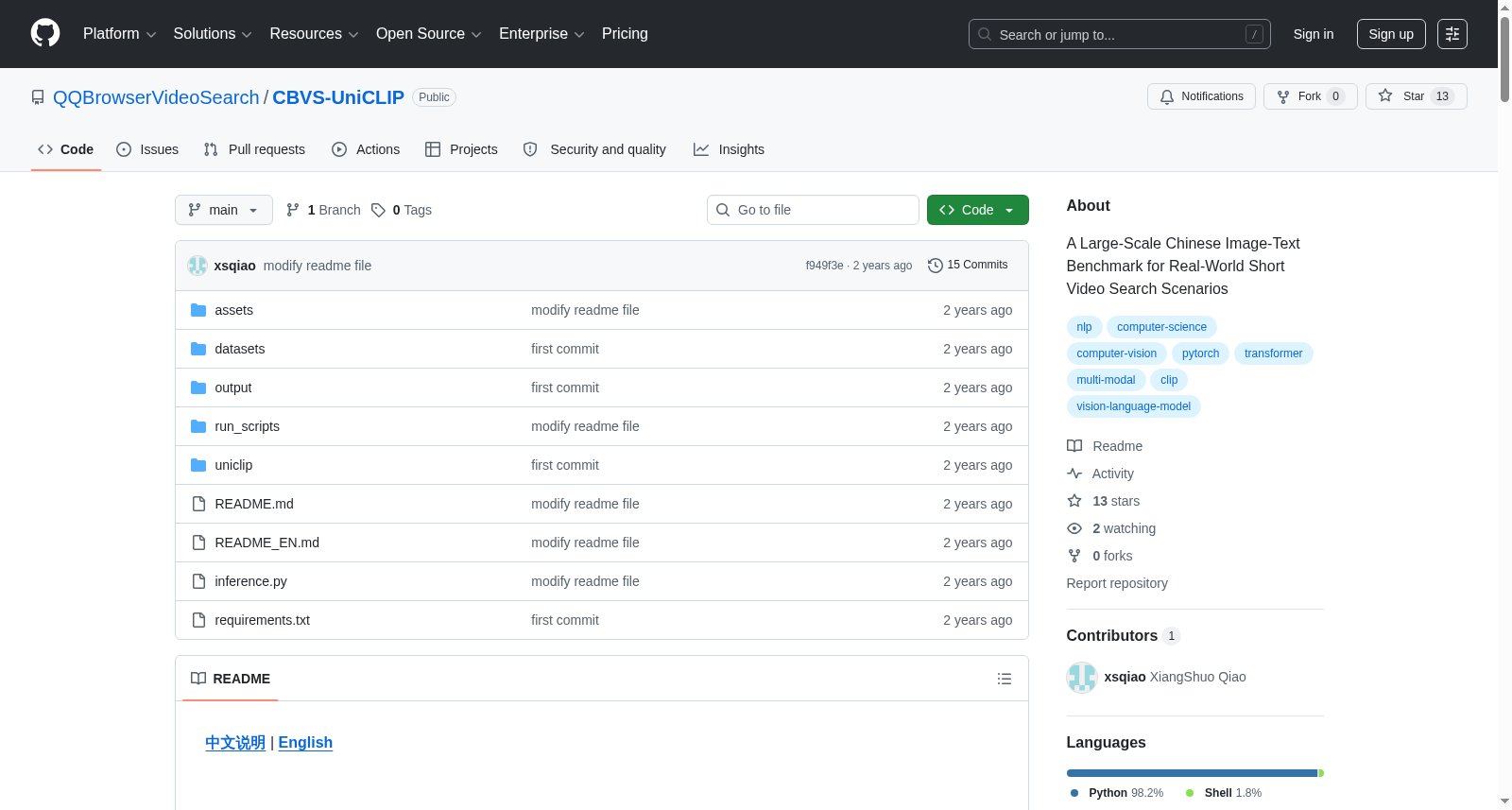
Task: Expand the main branch selector
Action: coord(224,210)
